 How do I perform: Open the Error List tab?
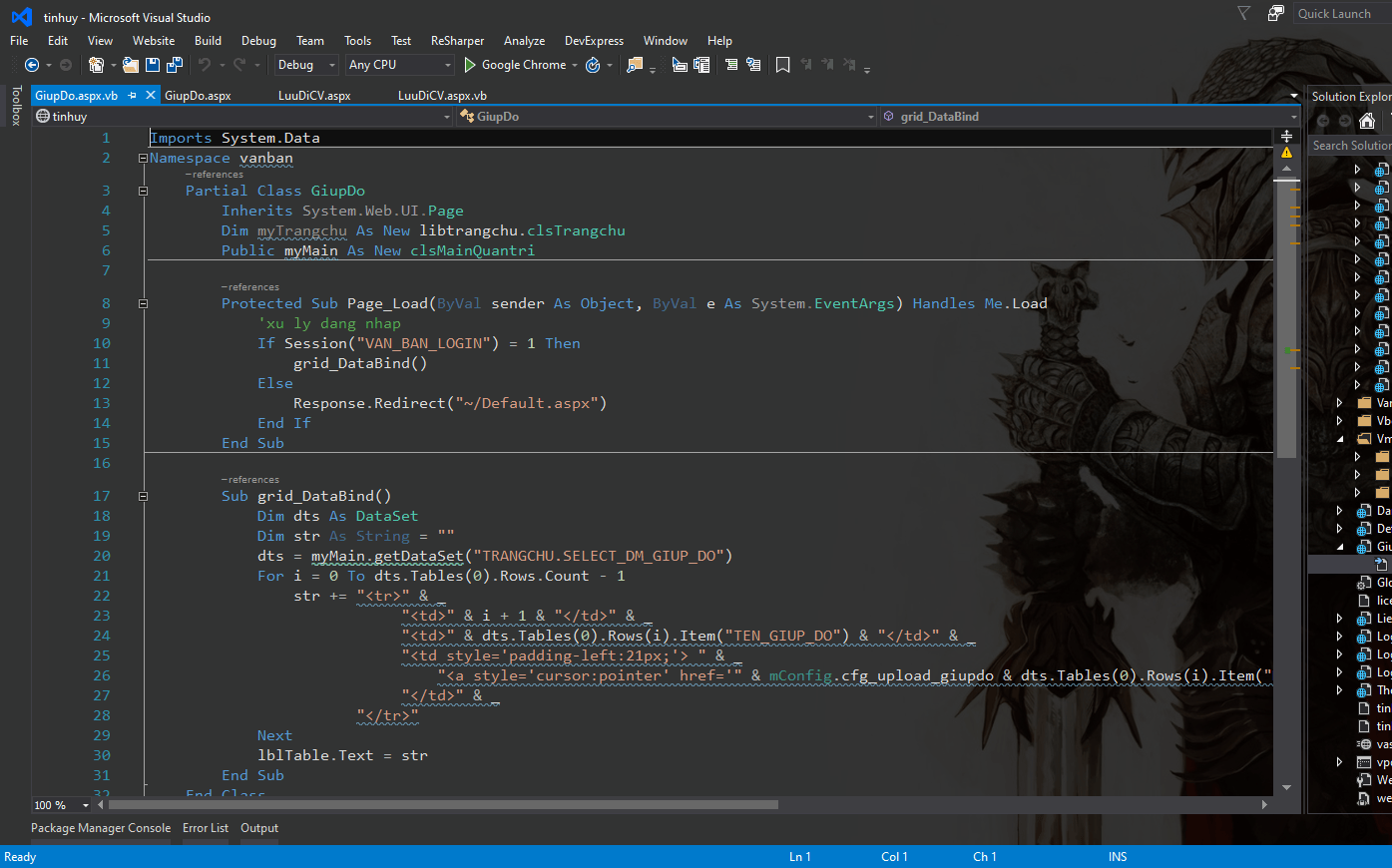(x=206, y=828)
